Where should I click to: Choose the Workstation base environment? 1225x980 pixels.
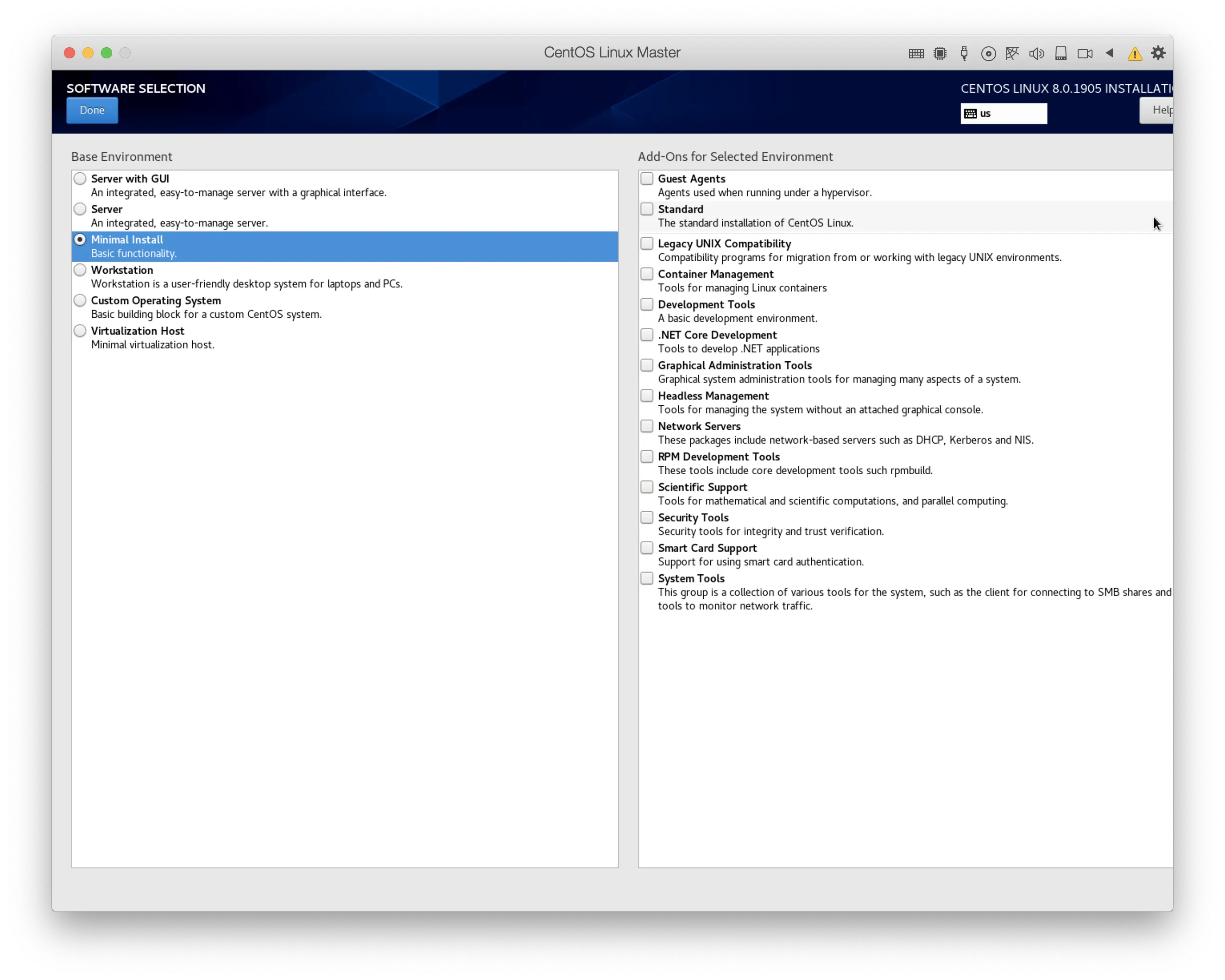click(x=80, y=270)
